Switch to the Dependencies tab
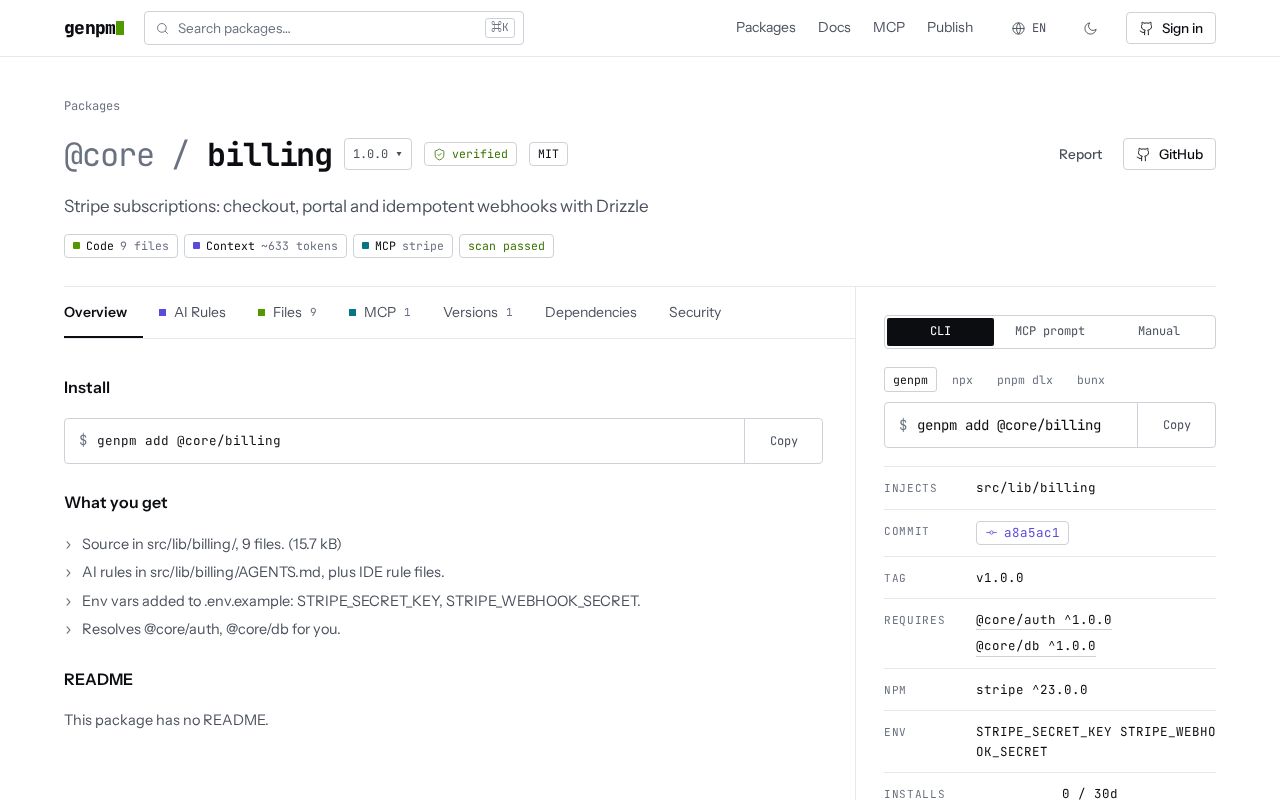 click(x=591, y=312)
